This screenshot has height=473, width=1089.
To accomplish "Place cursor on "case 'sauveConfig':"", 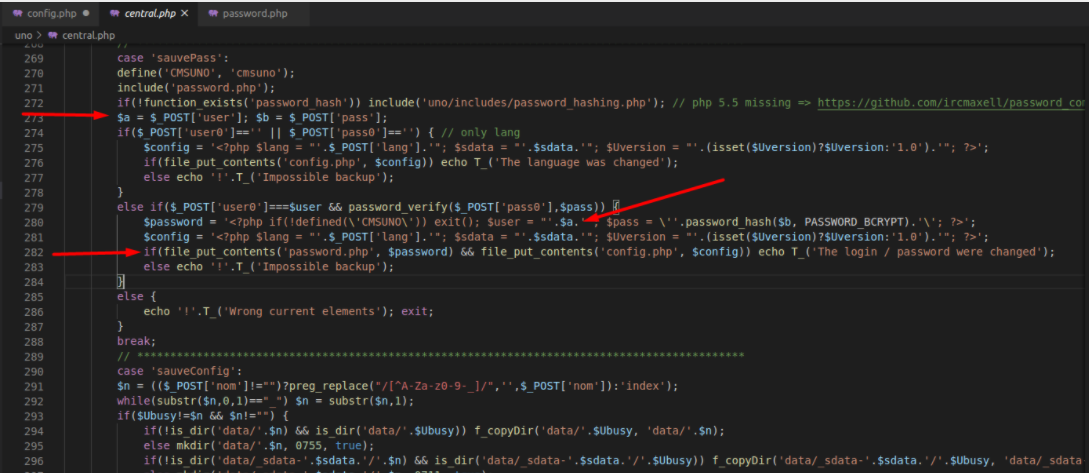I will [179, 370].
